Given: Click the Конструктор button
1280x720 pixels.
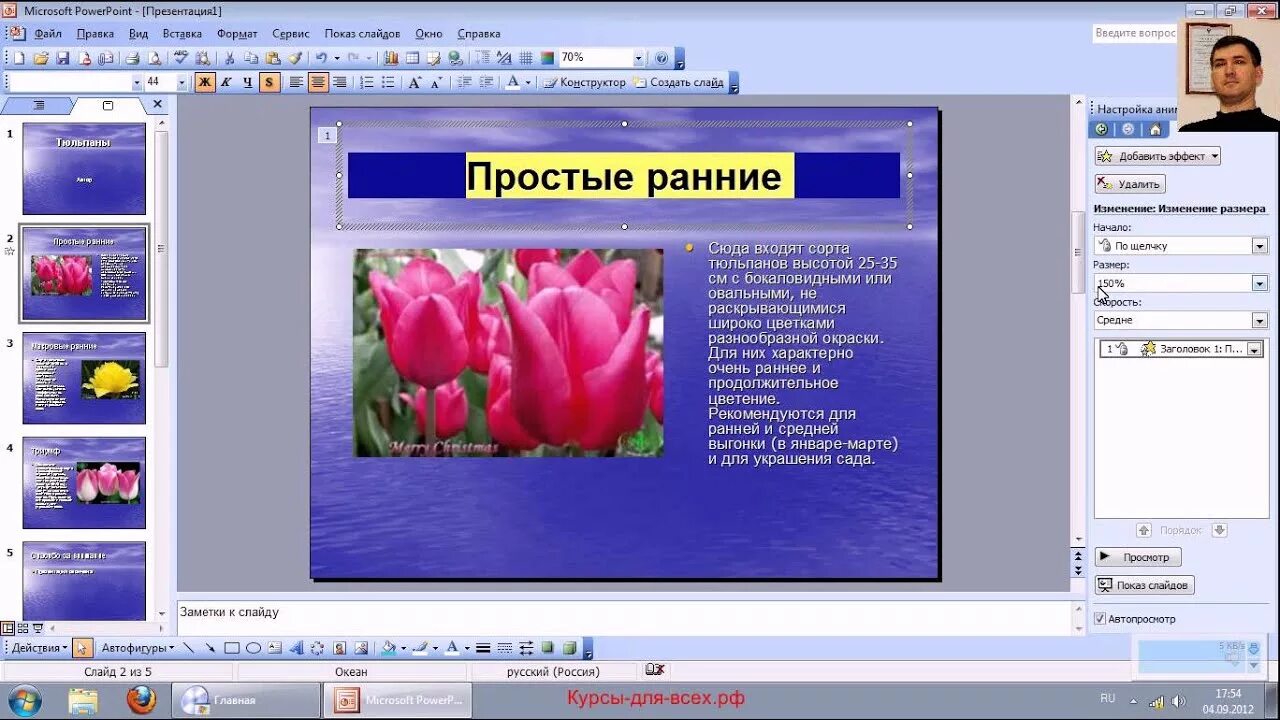Looking at the screenshot, I should (x=585, y=83).
